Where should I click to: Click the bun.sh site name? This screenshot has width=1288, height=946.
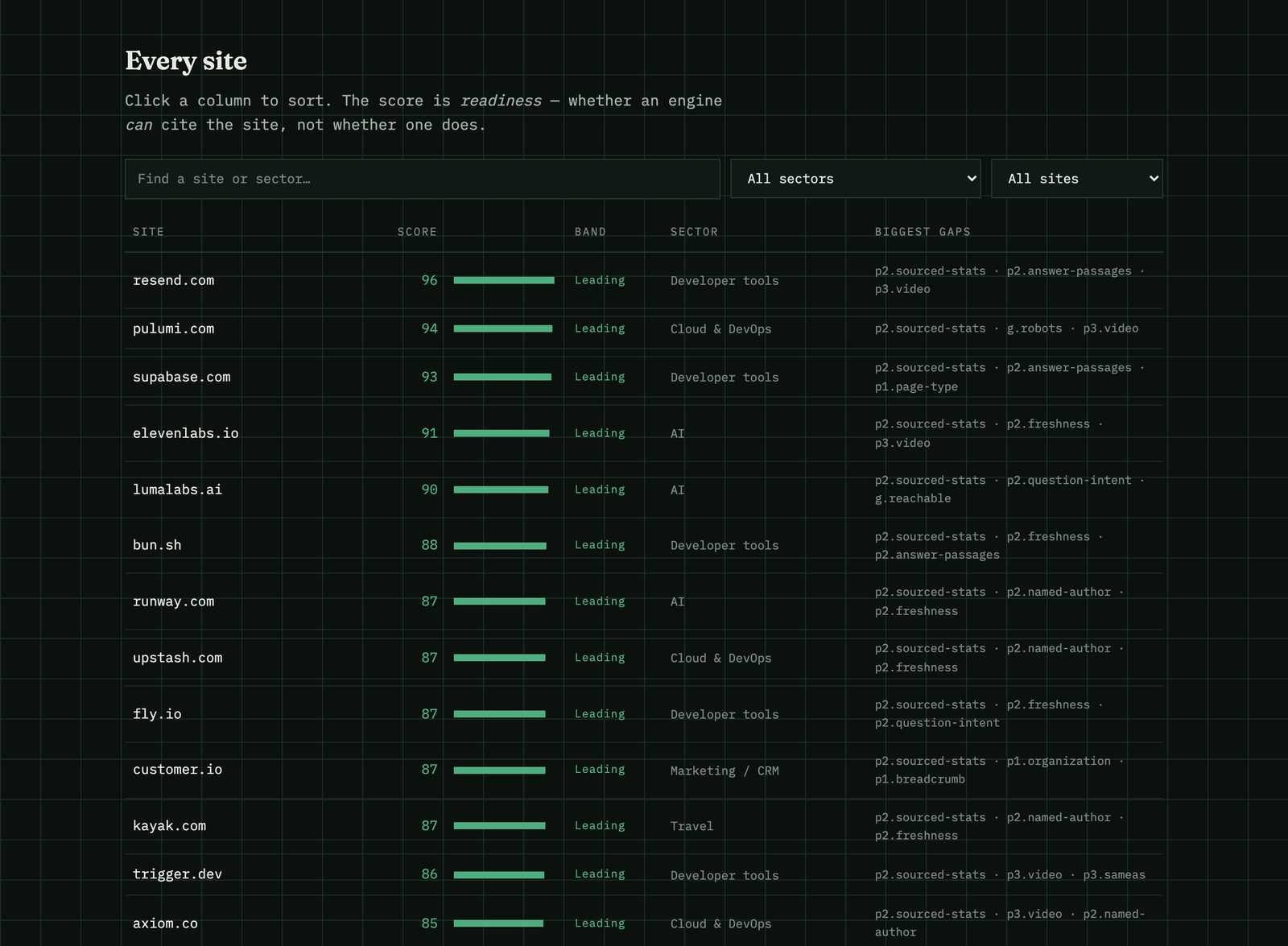pyautogui.click(x=157, y=545)
